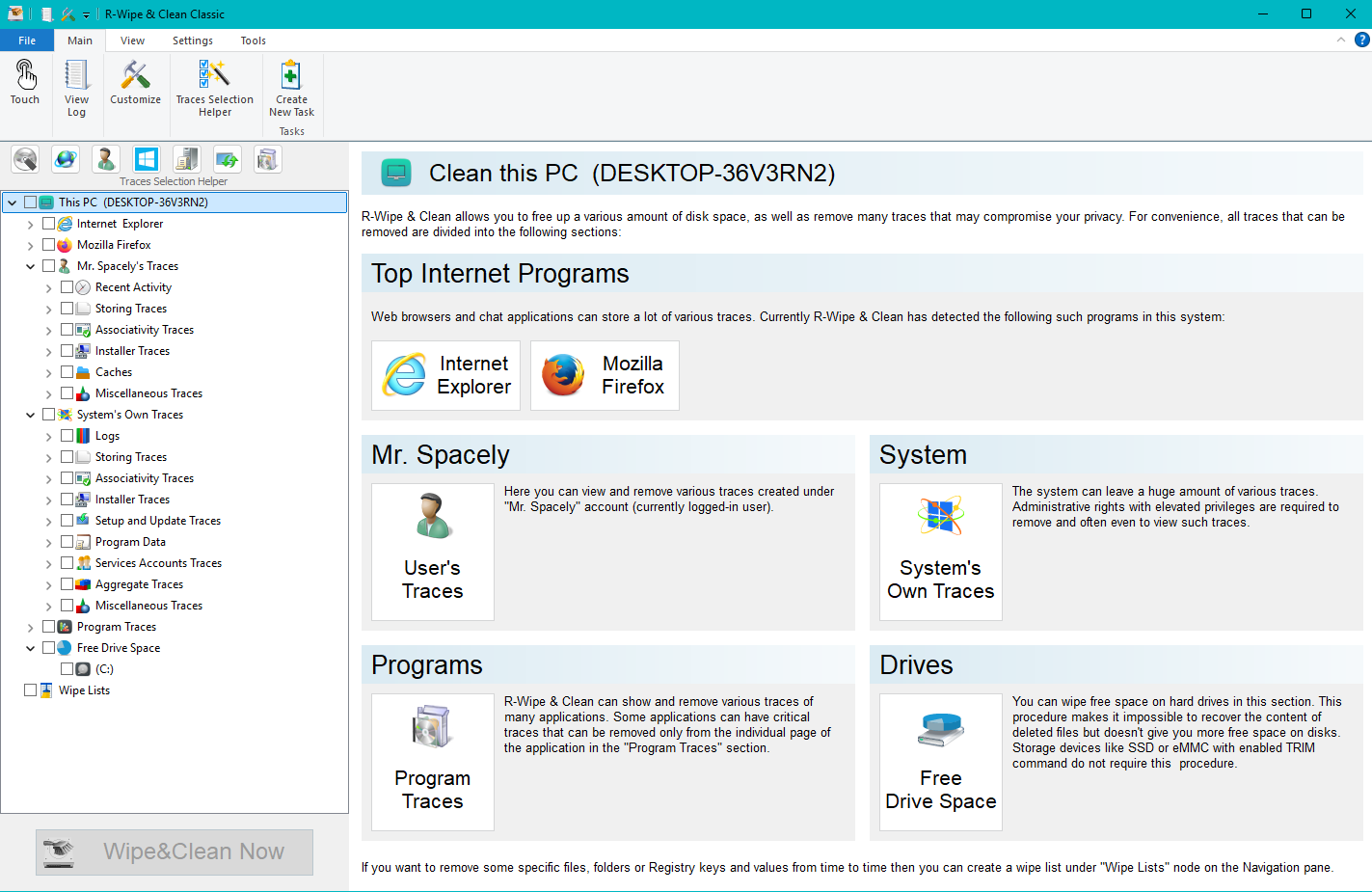Collapse the ribbon with the caret
The image size is (1372, 892).
(1341, 40)
